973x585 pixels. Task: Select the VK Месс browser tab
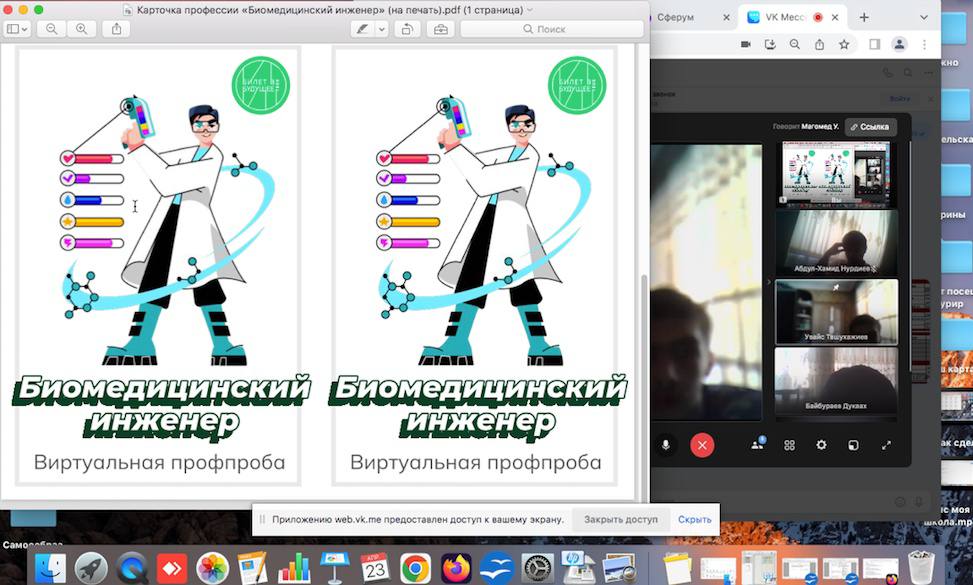(x=784, y=17)
